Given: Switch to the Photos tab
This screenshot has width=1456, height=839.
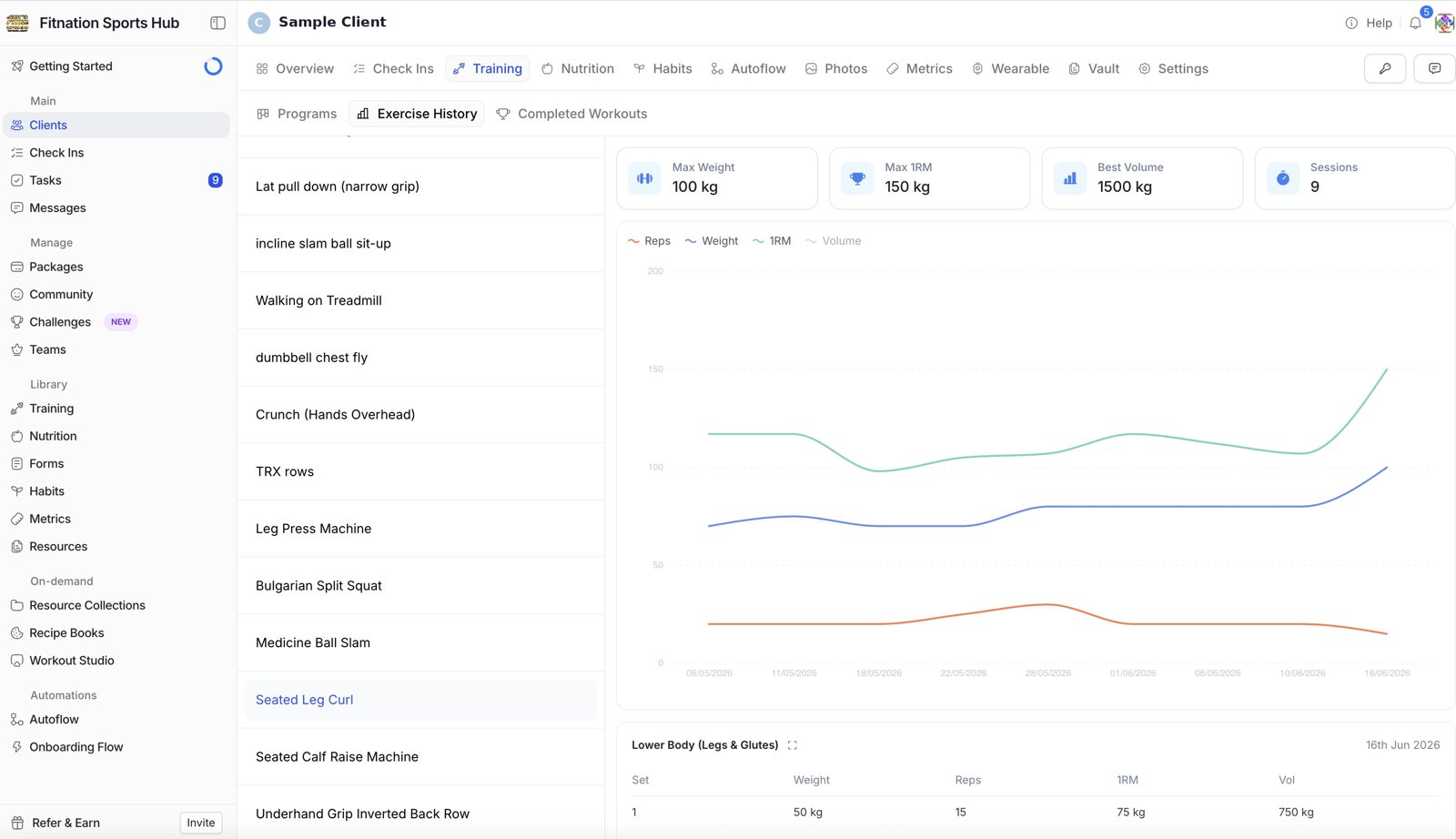Looking at the screenshot, I should tap(836, 68).
